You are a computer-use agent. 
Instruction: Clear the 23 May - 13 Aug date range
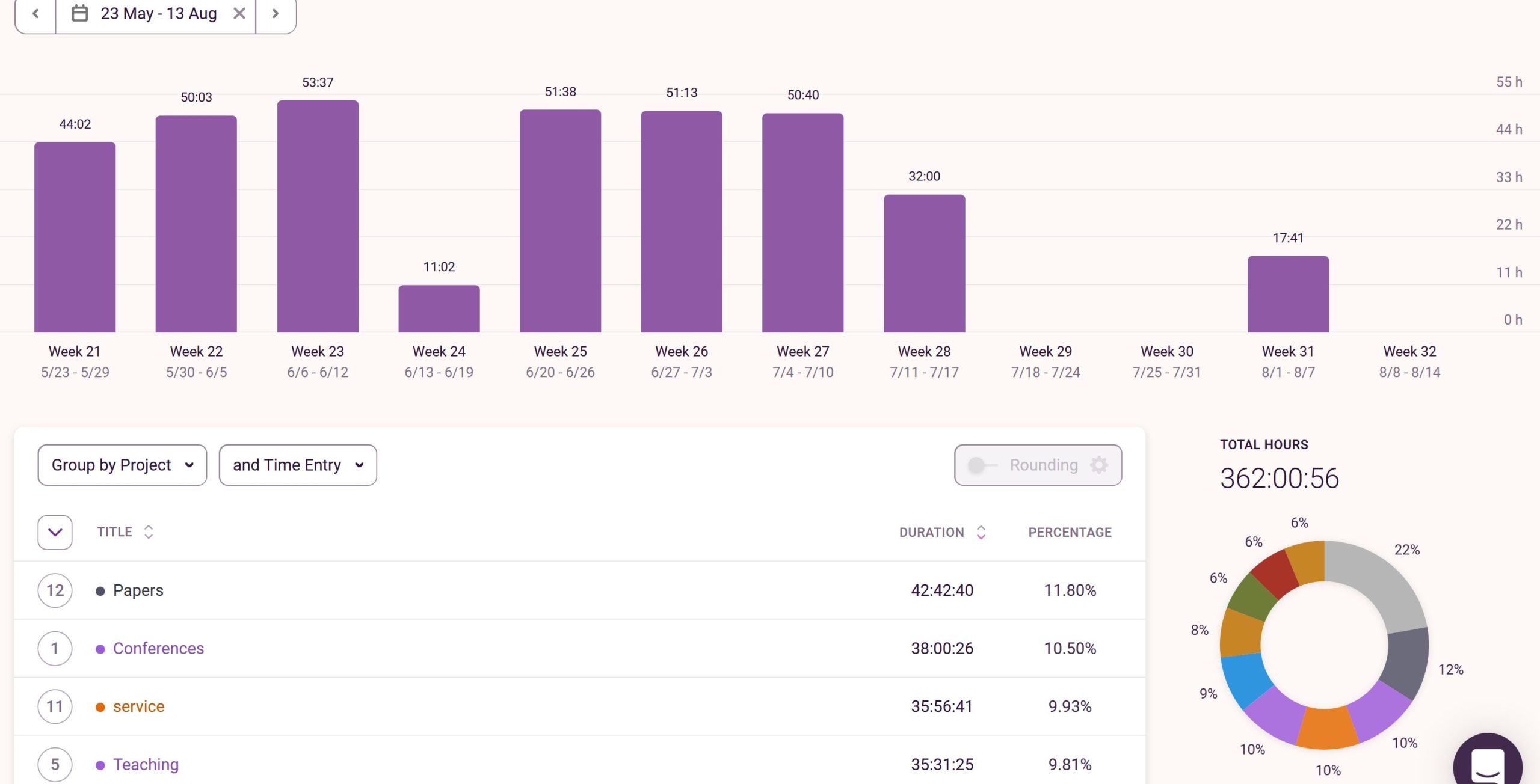239,13
